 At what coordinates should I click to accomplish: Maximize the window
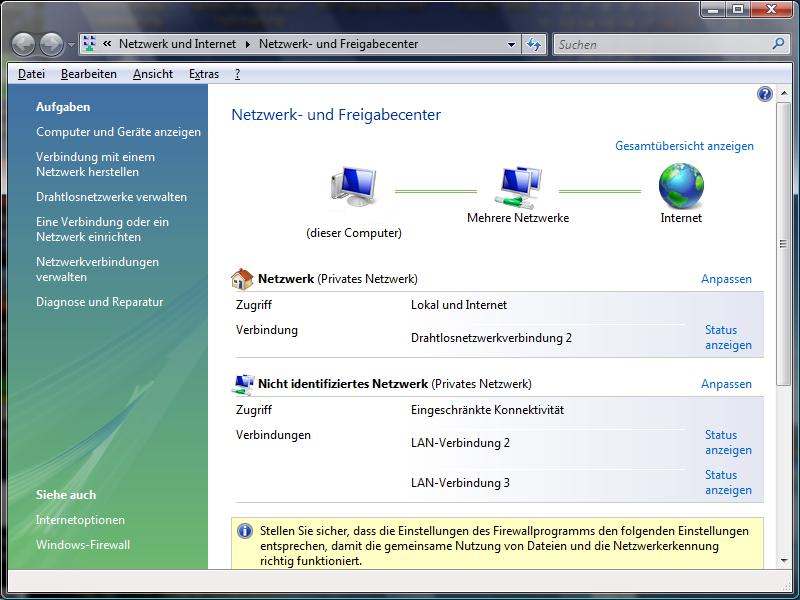coord(737,10)
